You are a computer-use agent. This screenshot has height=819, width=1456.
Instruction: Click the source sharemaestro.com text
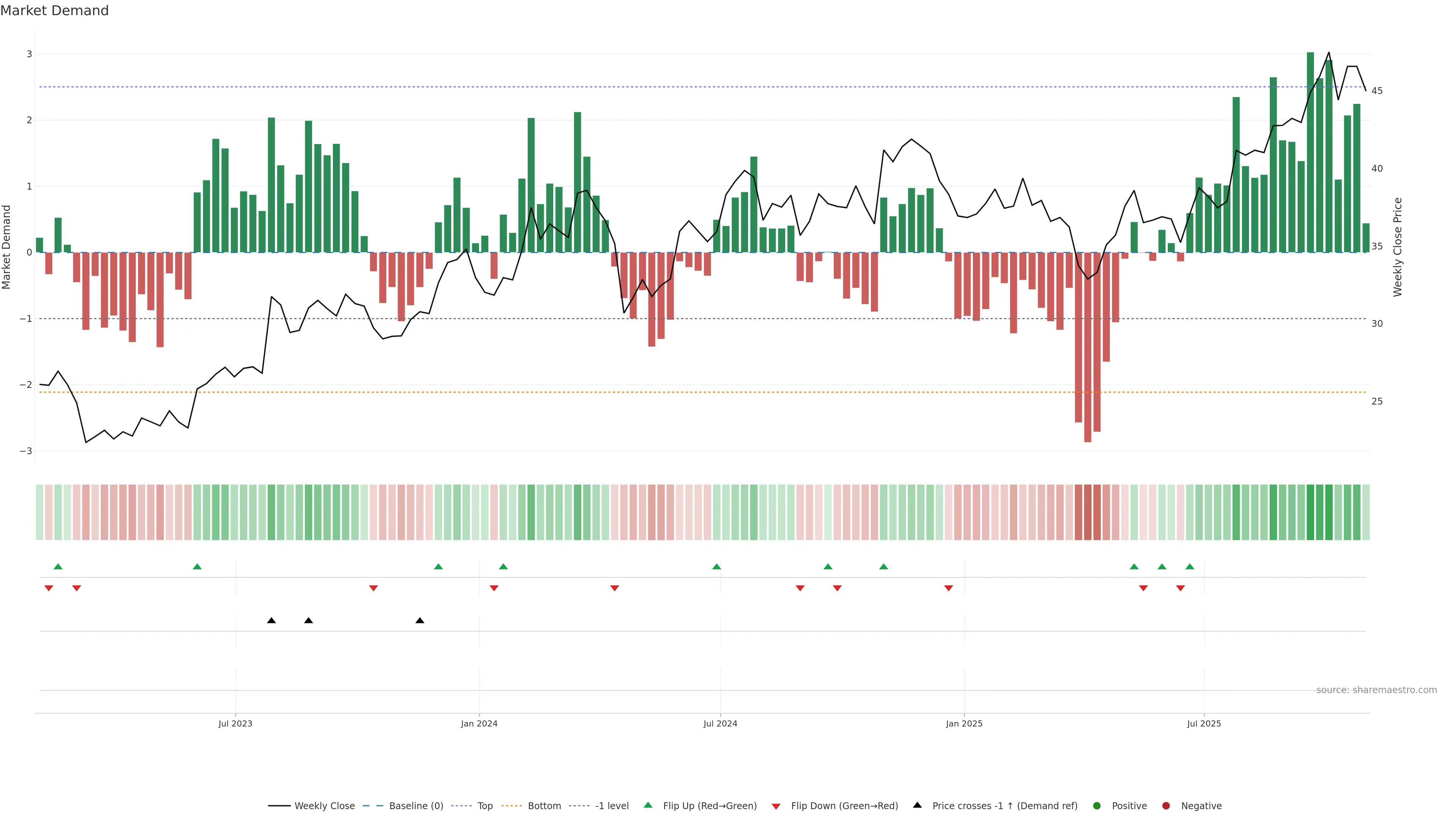pyautogui.click(x=1376, y=690)
